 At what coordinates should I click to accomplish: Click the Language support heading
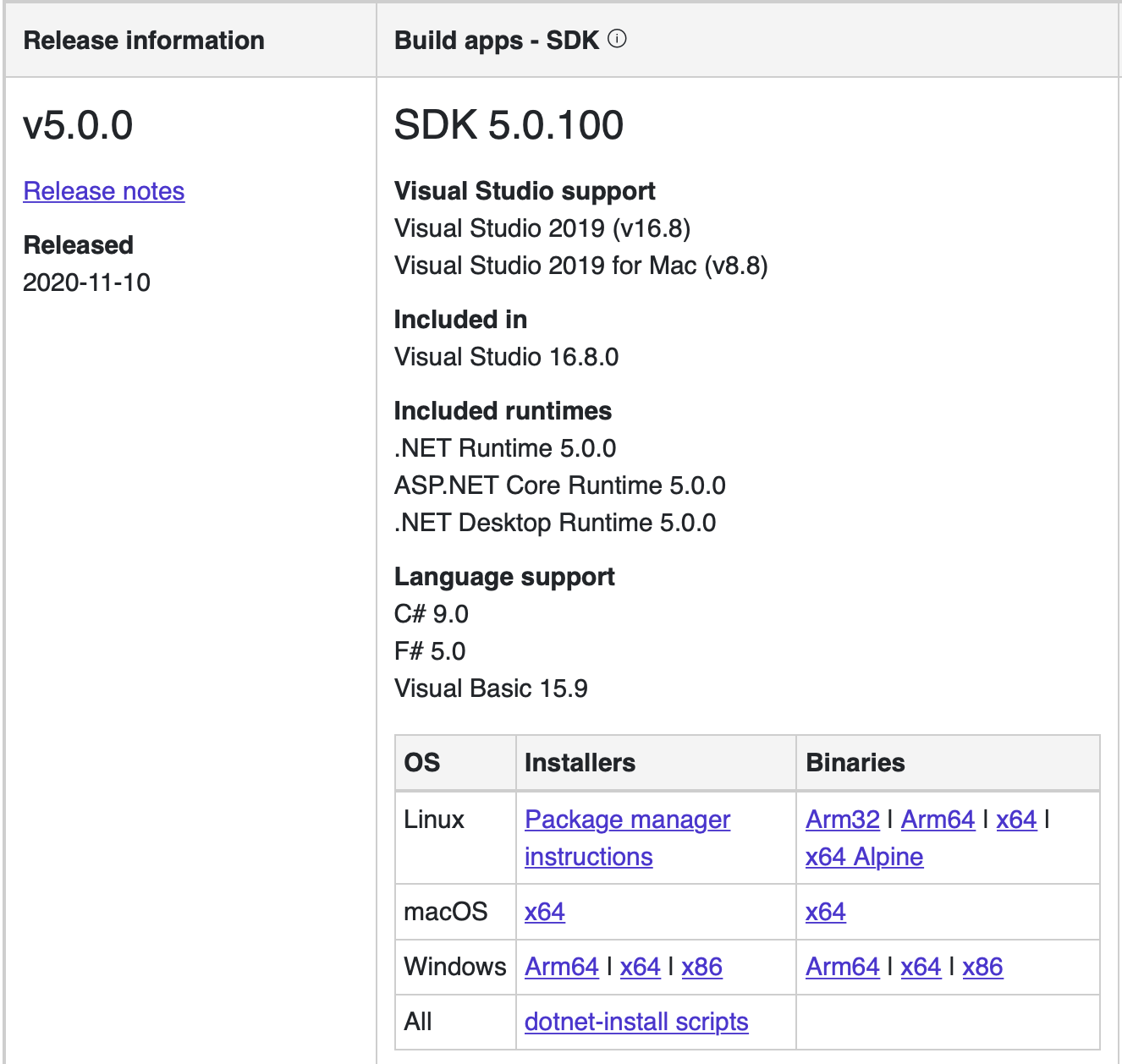pos(504,577)
